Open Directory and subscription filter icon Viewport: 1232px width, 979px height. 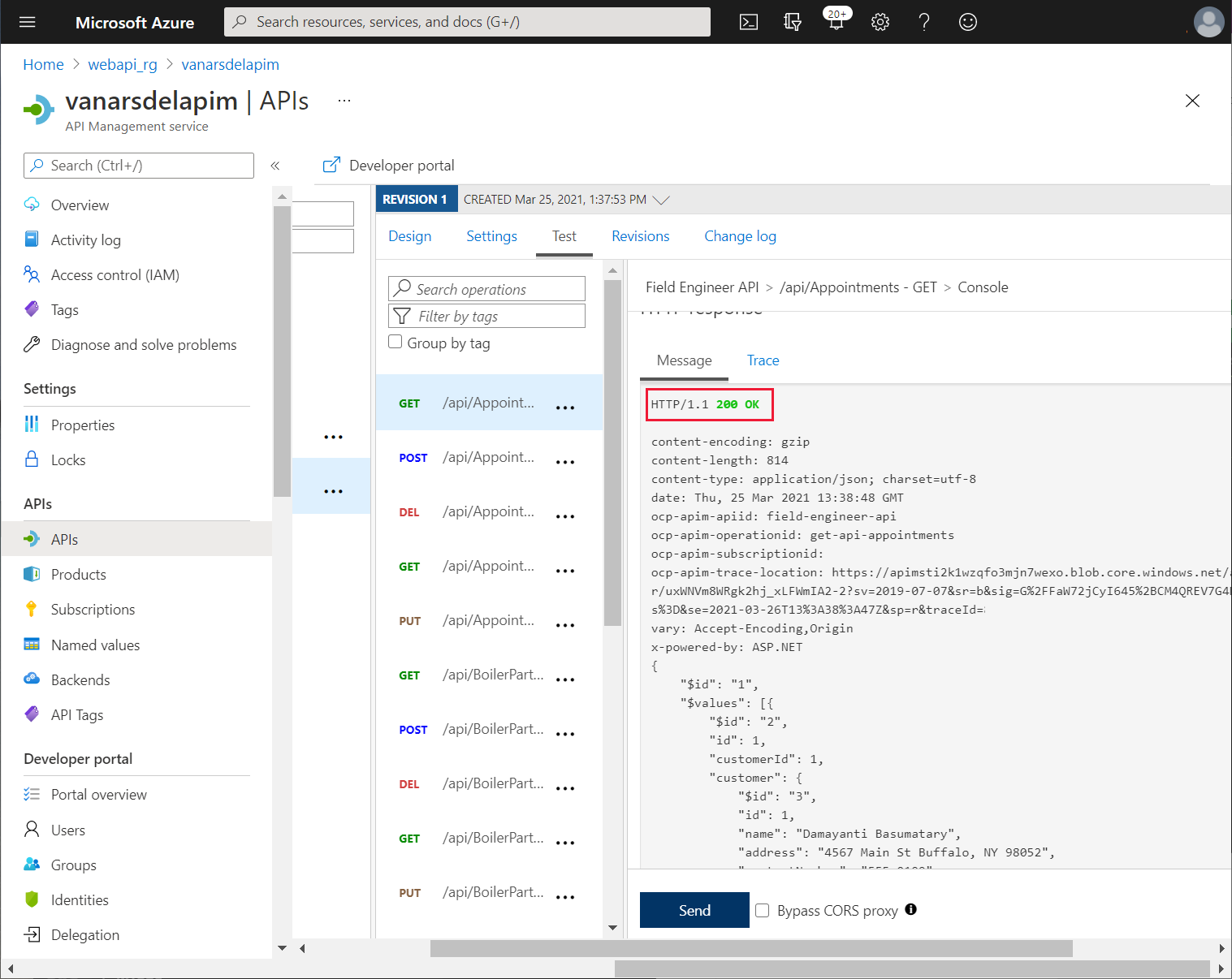(793, 22)
